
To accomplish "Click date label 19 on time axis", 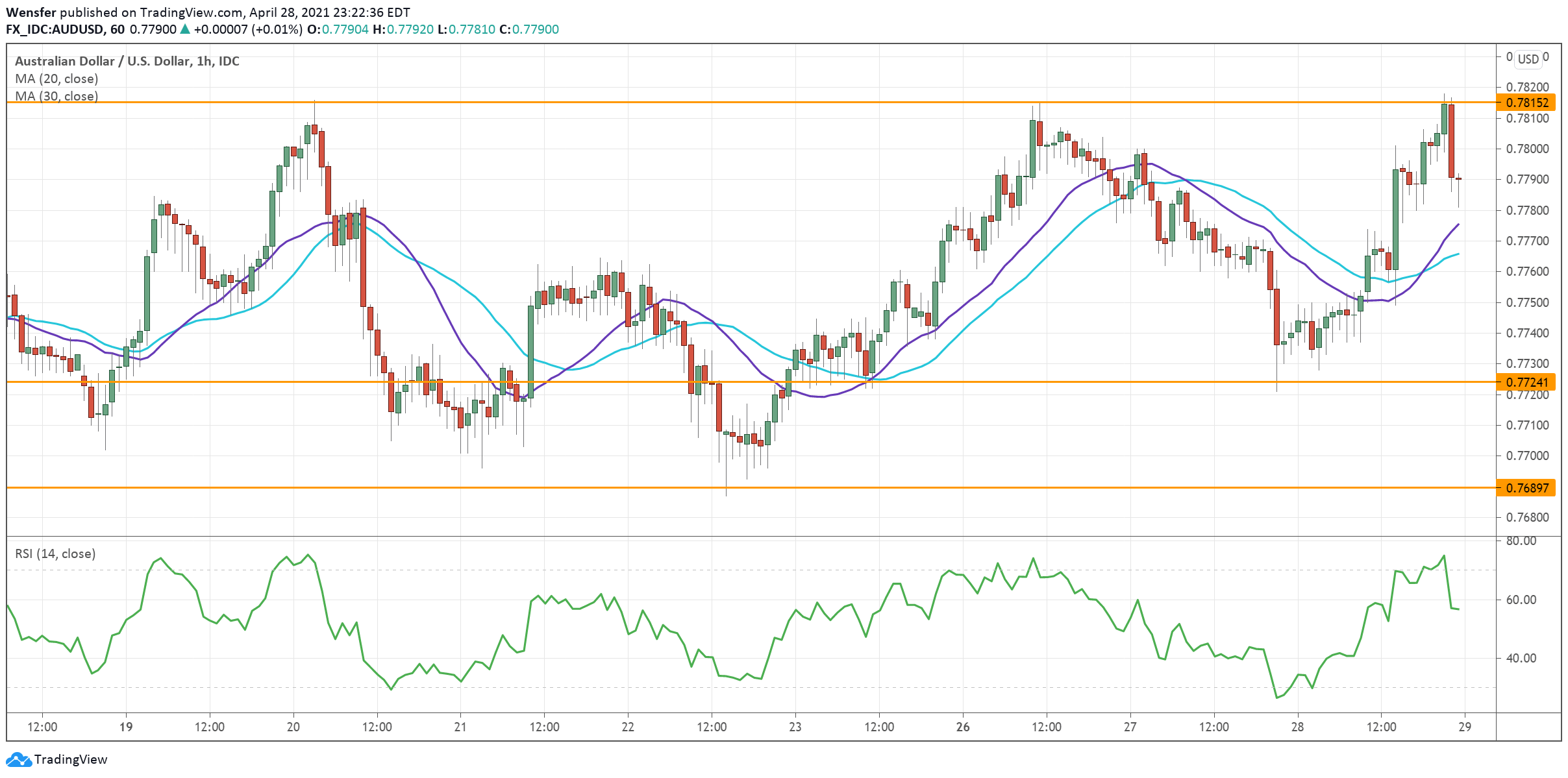I will (x=126, y=727).
